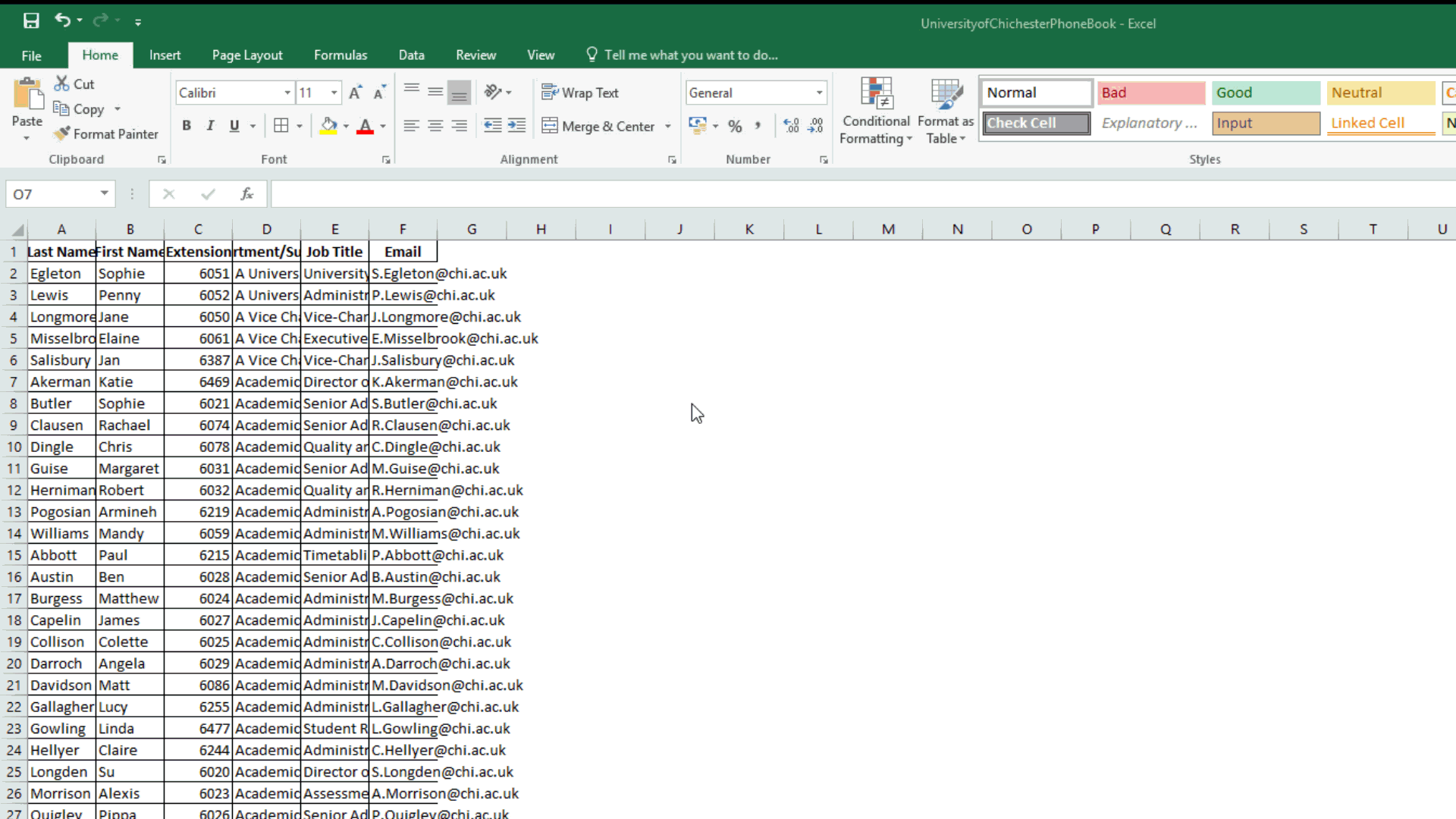Open the Review tab
The height and width of the screenshot is (819, 1456).
pyautogui.click(x=475, y=55)
